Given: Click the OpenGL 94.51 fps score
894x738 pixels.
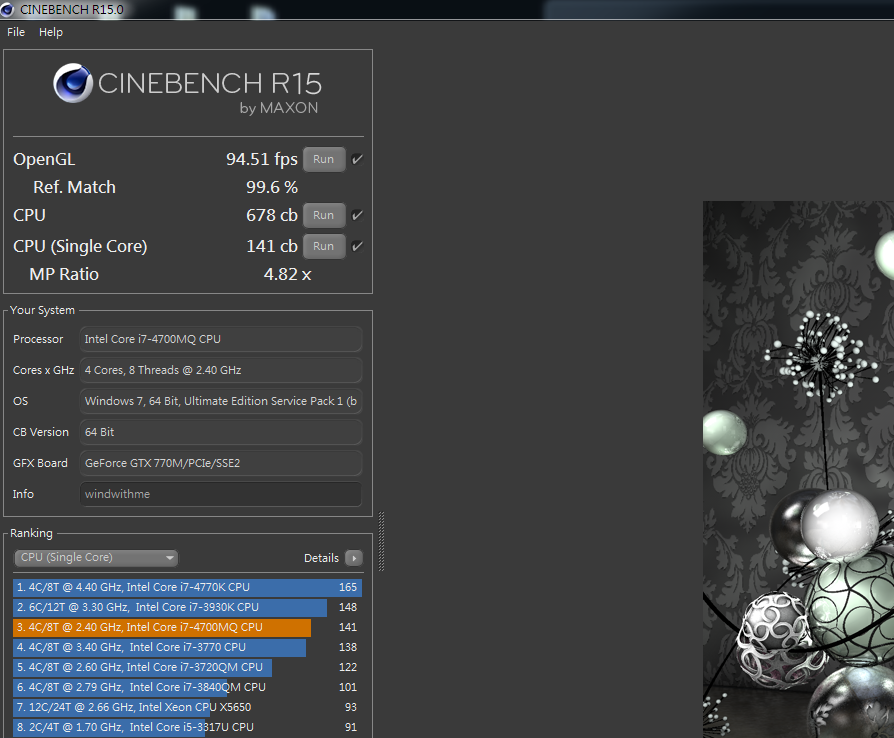Looking at the screenshot, I should tap(262, 159).
